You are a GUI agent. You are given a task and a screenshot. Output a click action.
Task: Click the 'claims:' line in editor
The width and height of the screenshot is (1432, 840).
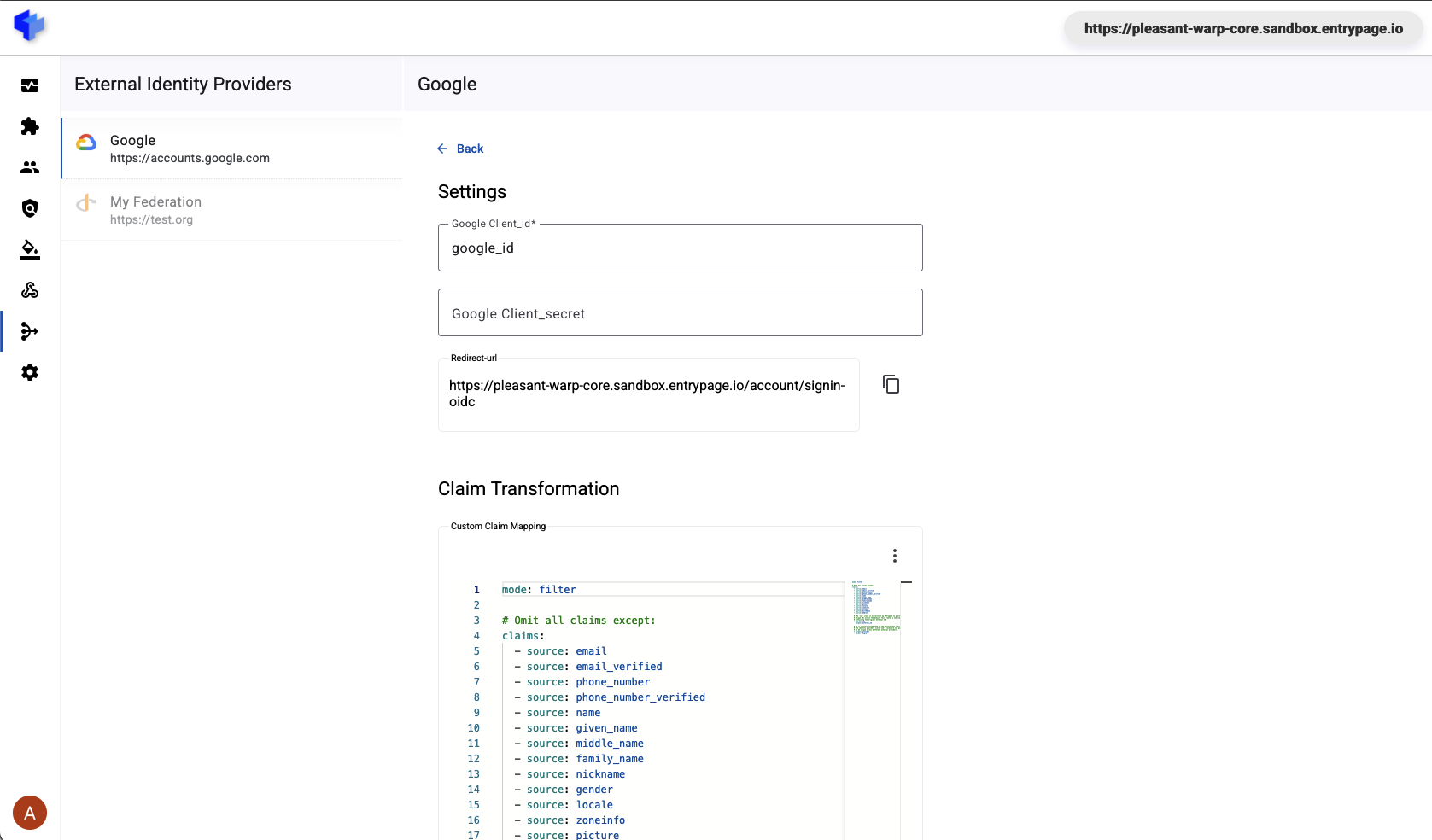click(x=523, y=636)
